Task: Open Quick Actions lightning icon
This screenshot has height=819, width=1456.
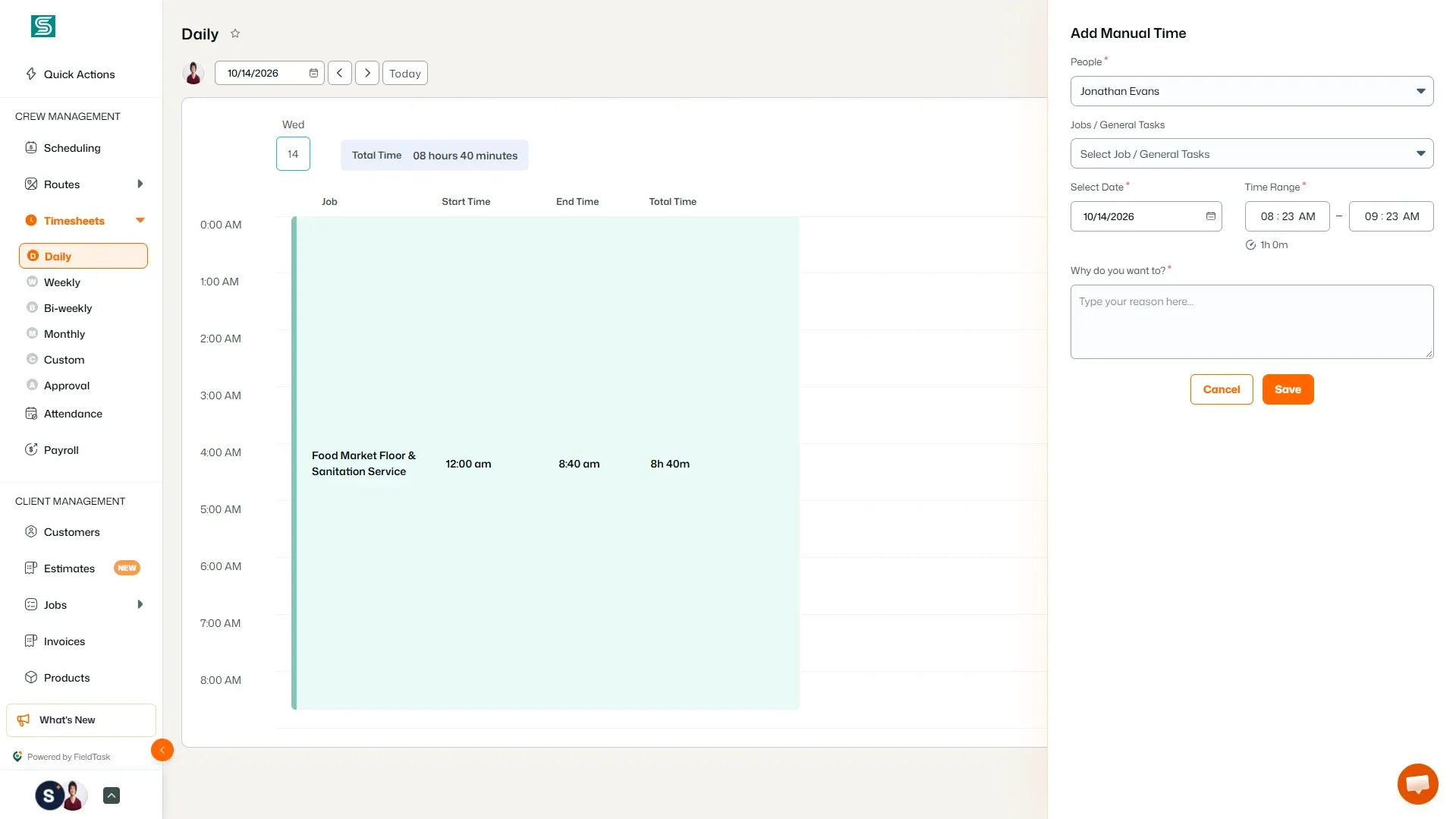Action: (31, 74)
